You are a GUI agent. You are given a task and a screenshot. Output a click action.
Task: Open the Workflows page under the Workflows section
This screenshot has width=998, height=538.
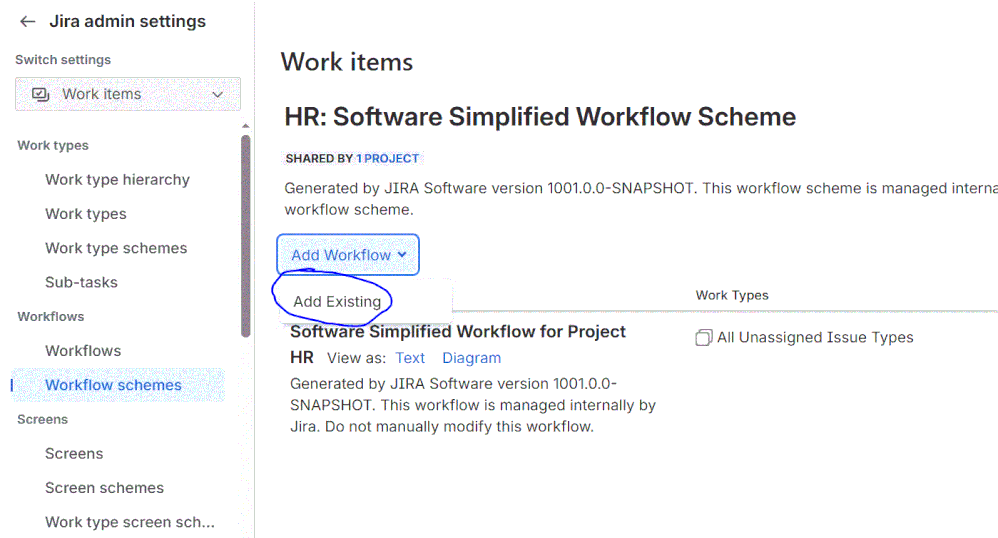(x=83, y=351)
